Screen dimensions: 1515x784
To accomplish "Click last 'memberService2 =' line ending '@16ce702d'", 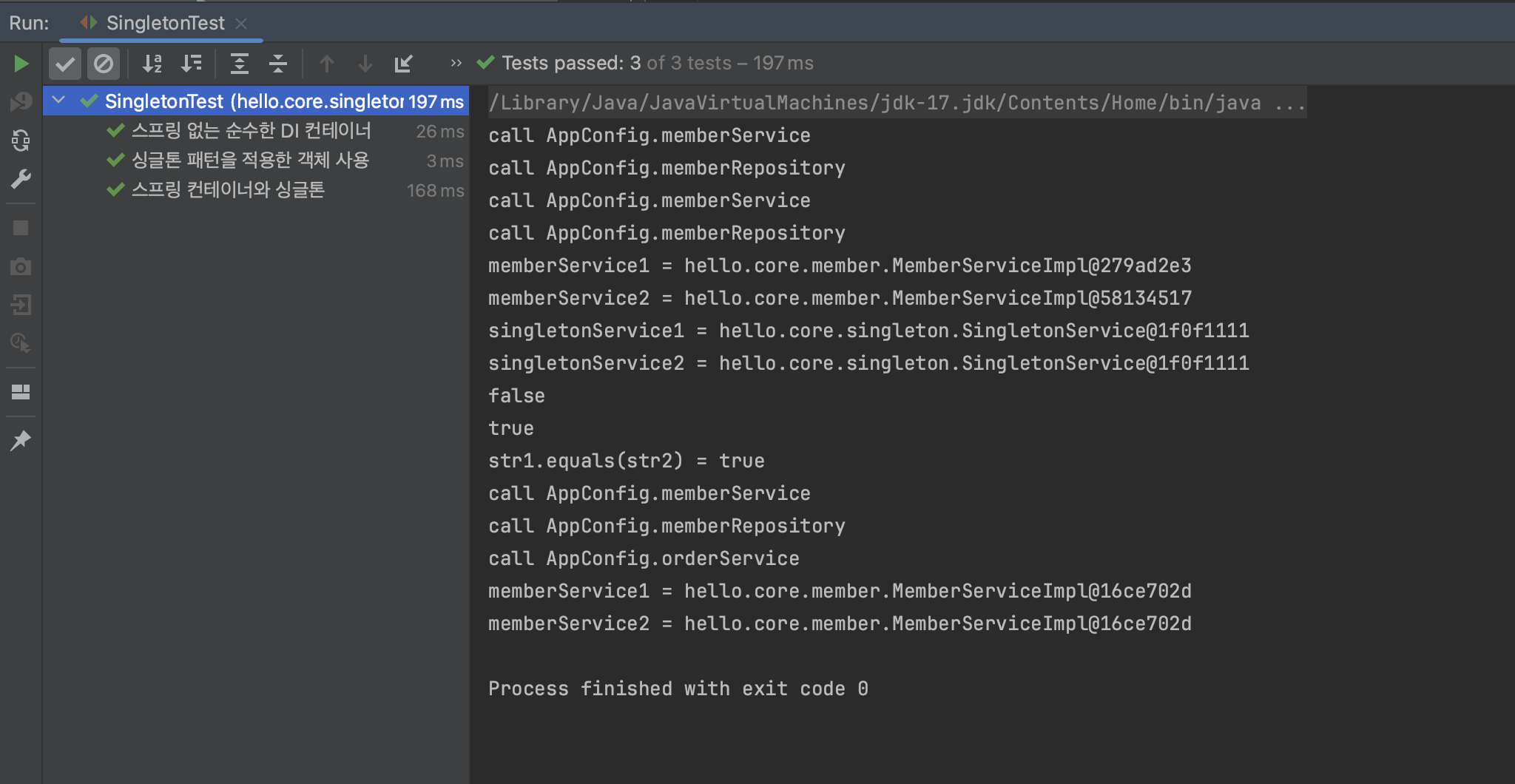I will click(840, 624).
